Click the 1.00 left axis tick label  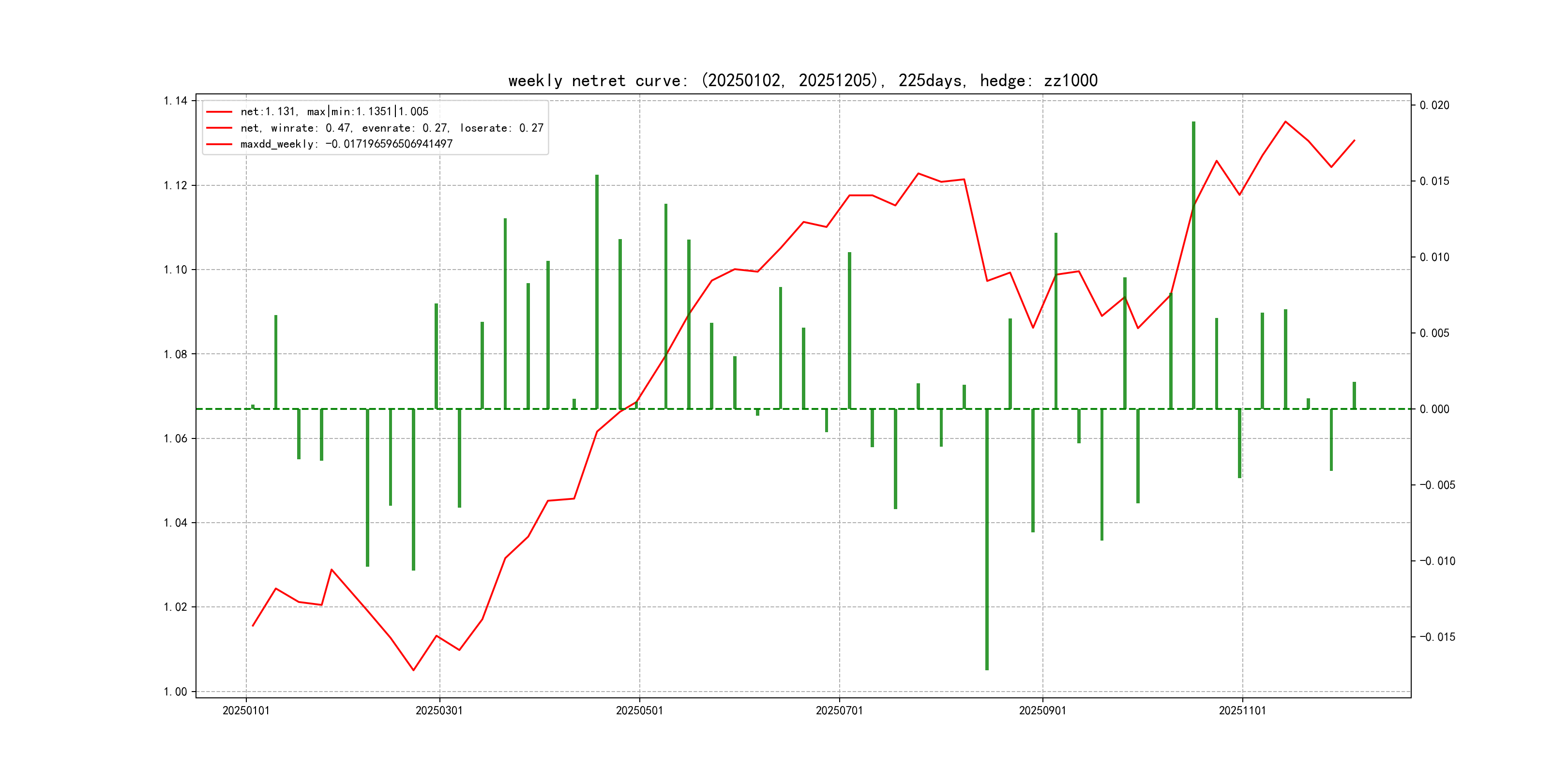click(x=175, y=692)
